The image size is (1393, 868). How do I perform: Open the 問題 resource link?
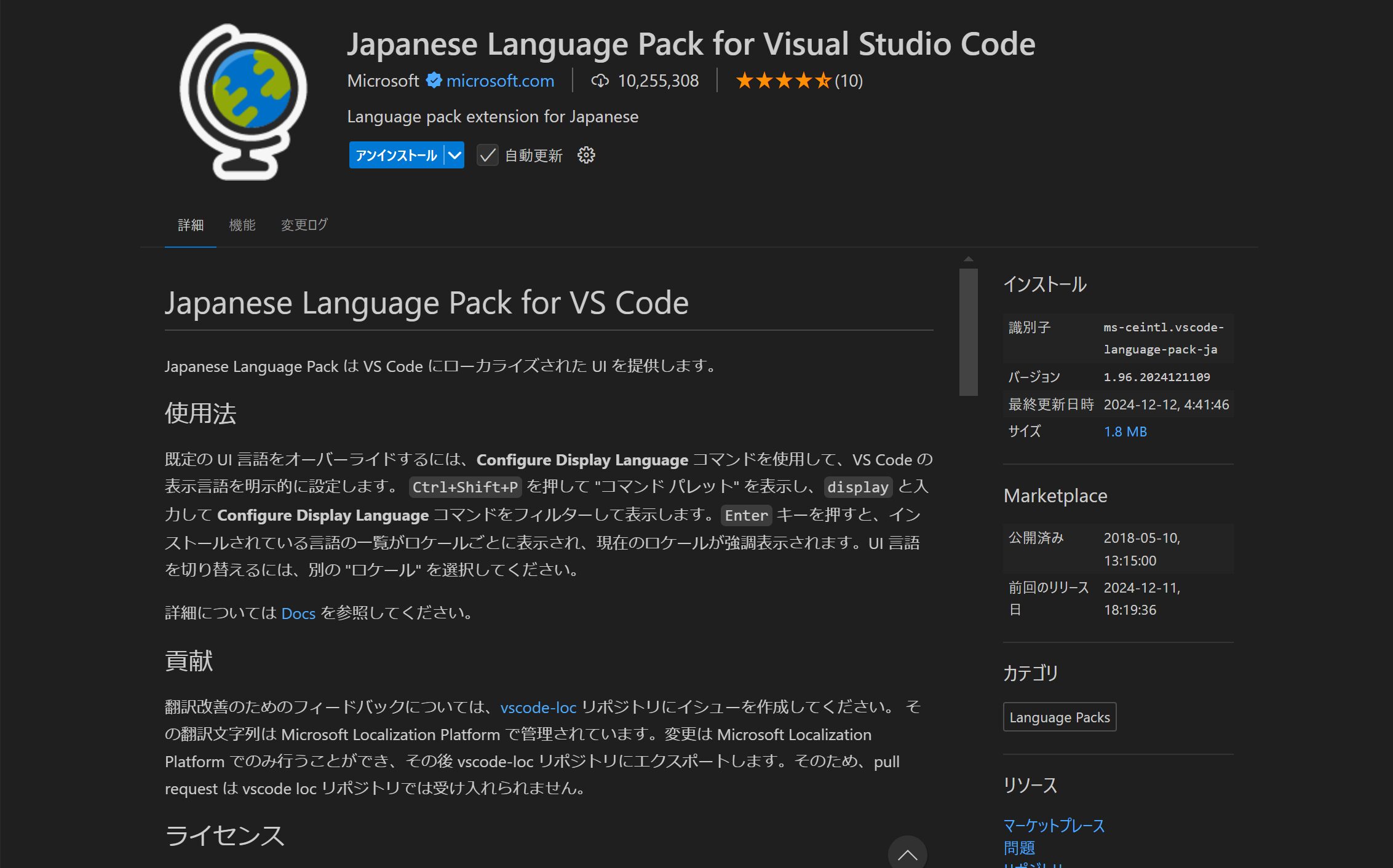(1019, 848)
